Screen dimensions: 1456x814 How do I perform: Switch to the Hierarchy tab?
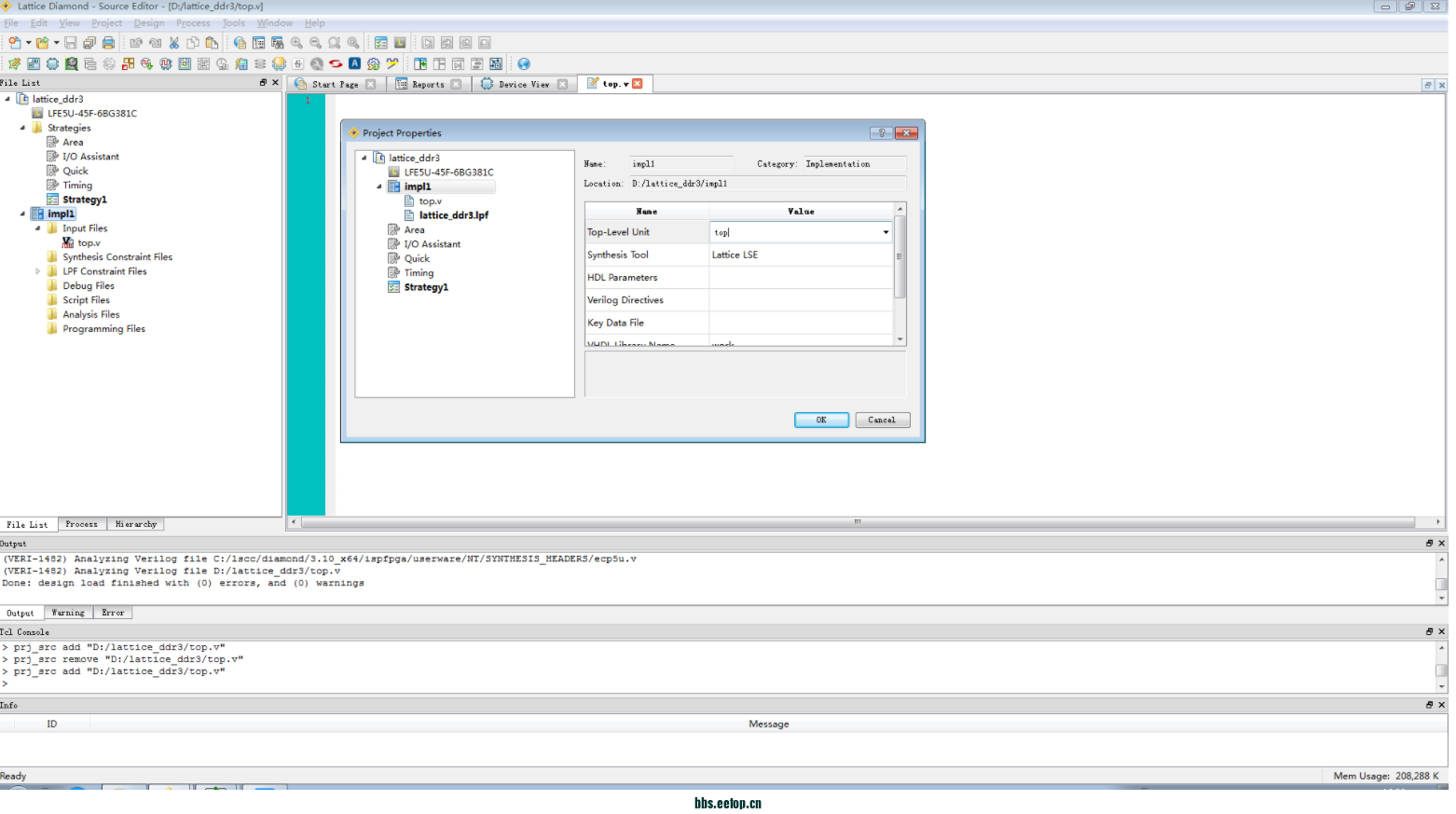[x=136, y=525]
